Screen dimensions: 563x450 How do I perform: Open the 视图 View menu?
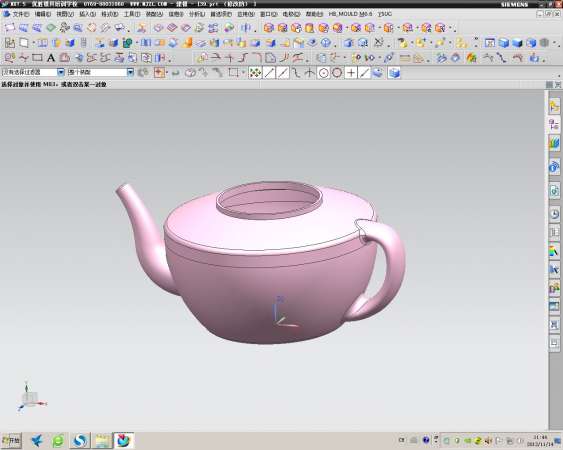pyautogui.click(x=65, y=14)
